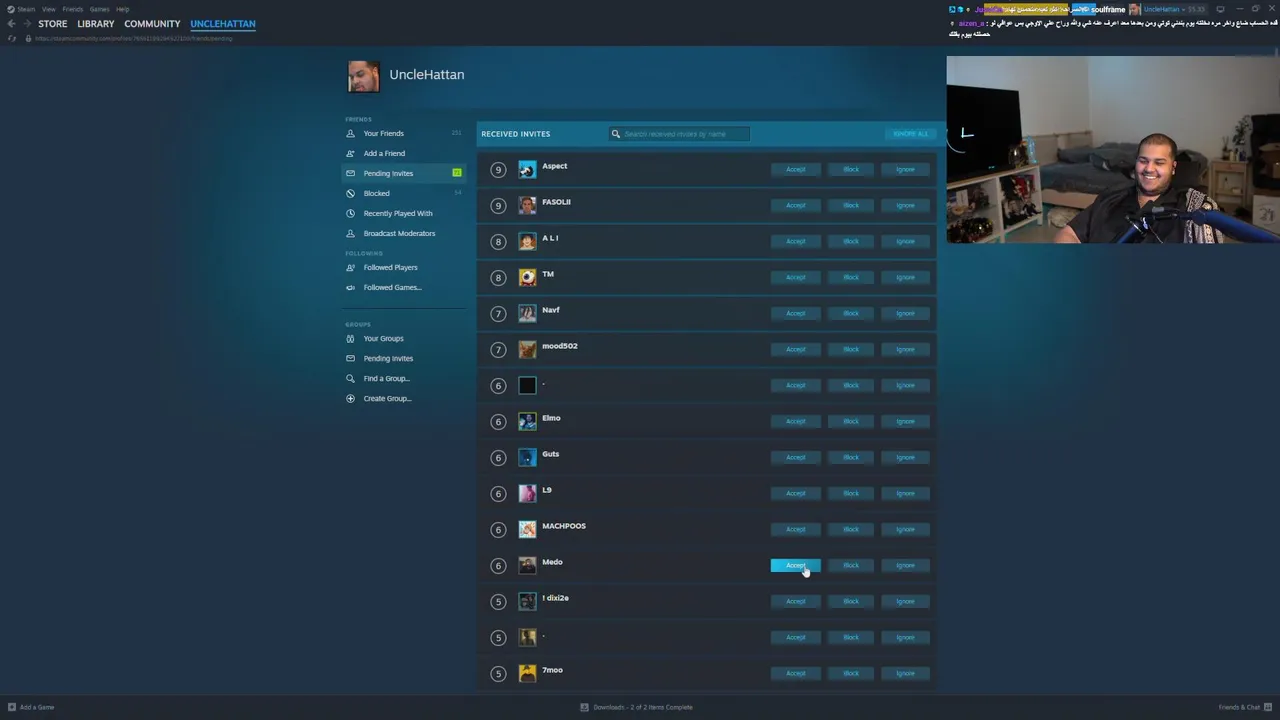Viewport: 1280px width, 720px height.
Task: Accept MACHPOOS's friend invite
Action: (795, 529)
